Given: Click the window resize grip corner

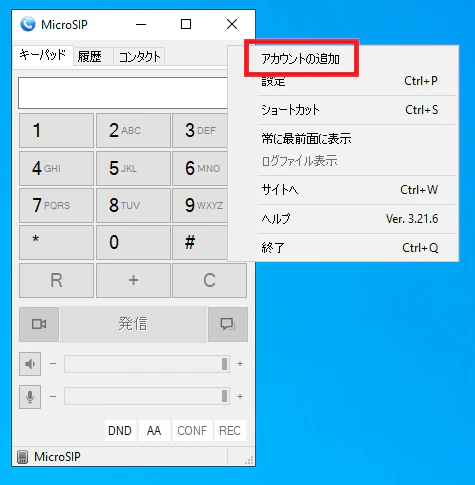Looking at the screenshot, I should click(249, 460).
